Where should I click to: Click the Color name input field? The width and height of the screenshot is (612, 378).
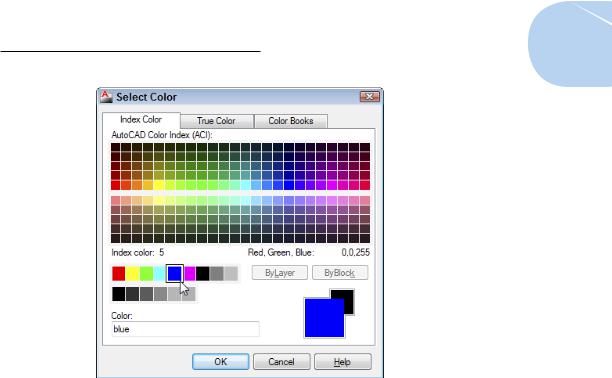pyautogui.click(x=185, y=329)
